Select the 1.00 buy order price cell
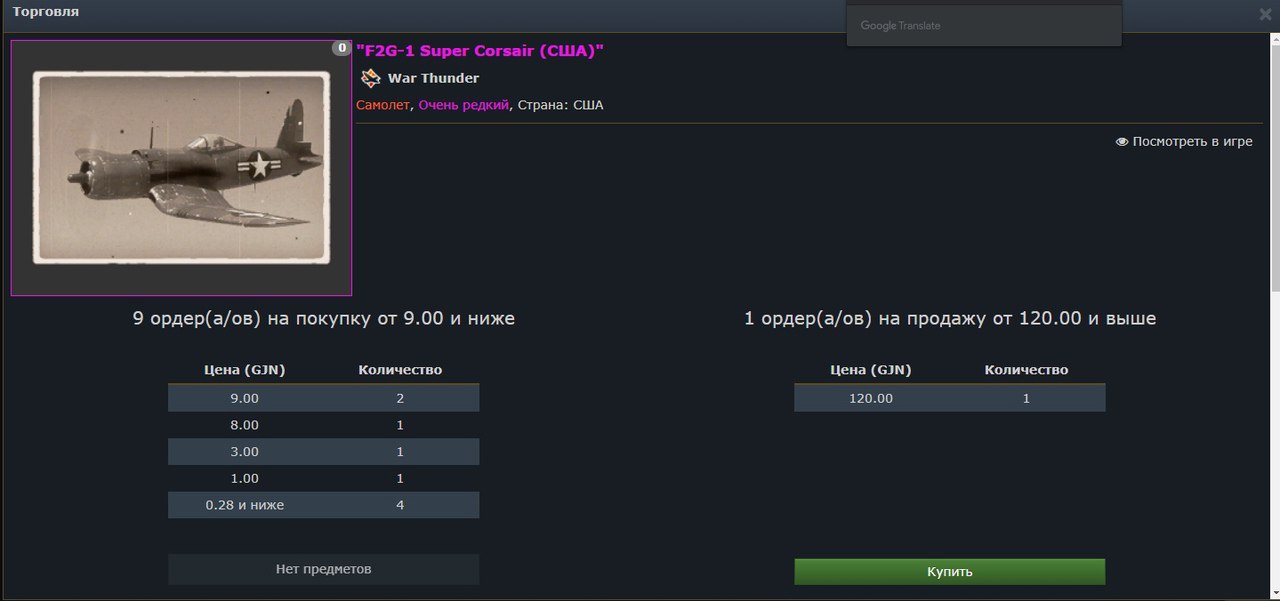Screen dimensions: 1280x601 pos(245,478)
